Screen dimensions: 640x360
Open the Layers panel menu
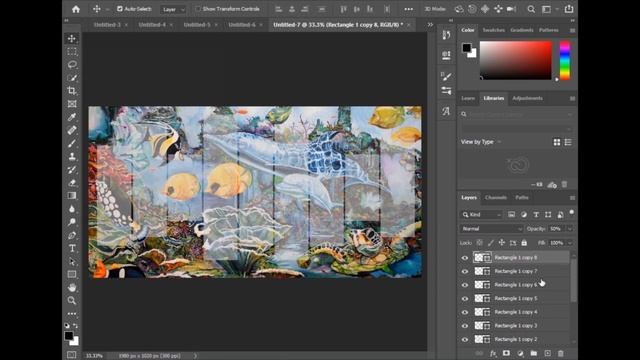[572, 198]
